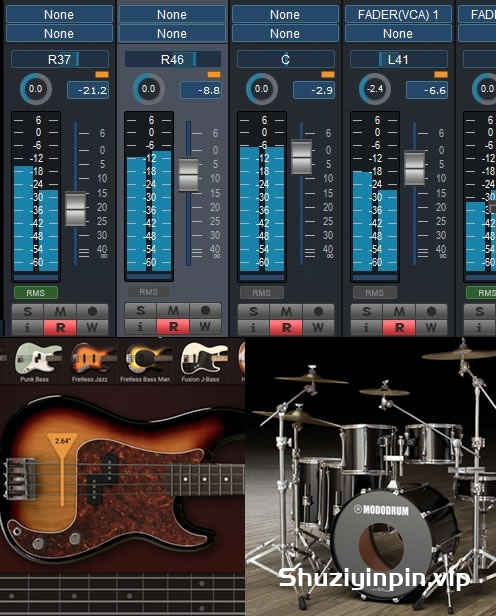The image size is (496, 616).
Task: Click orange indicator on L41 channel
Action: pyautogui.click(x=441, y=75)
